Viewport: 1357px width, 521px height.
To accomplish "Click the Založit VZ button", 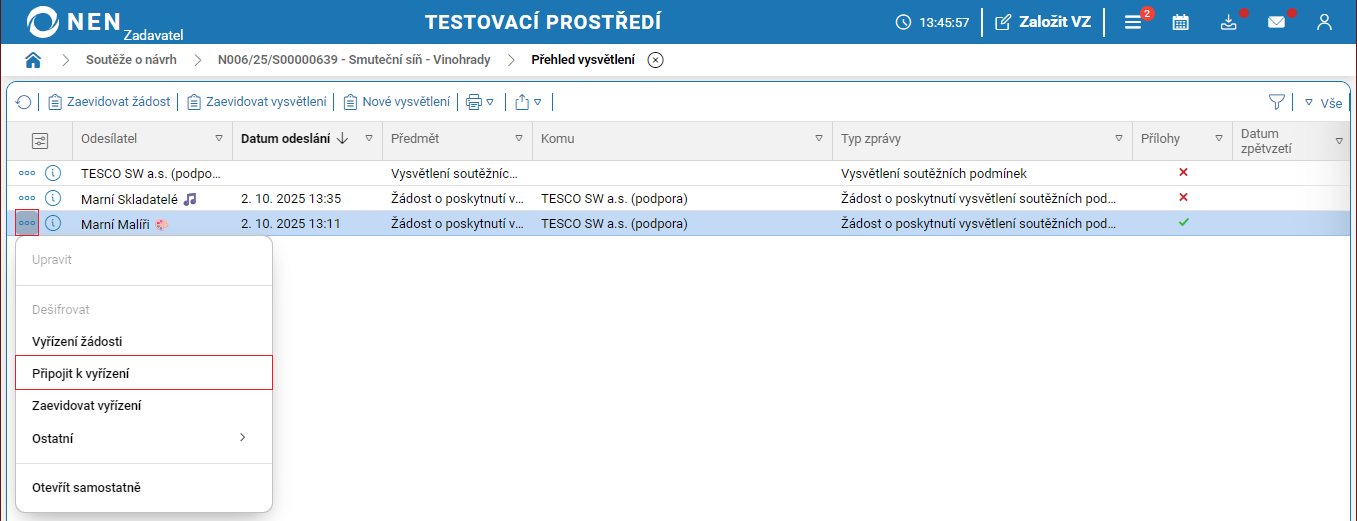I will pos(1043,22).
